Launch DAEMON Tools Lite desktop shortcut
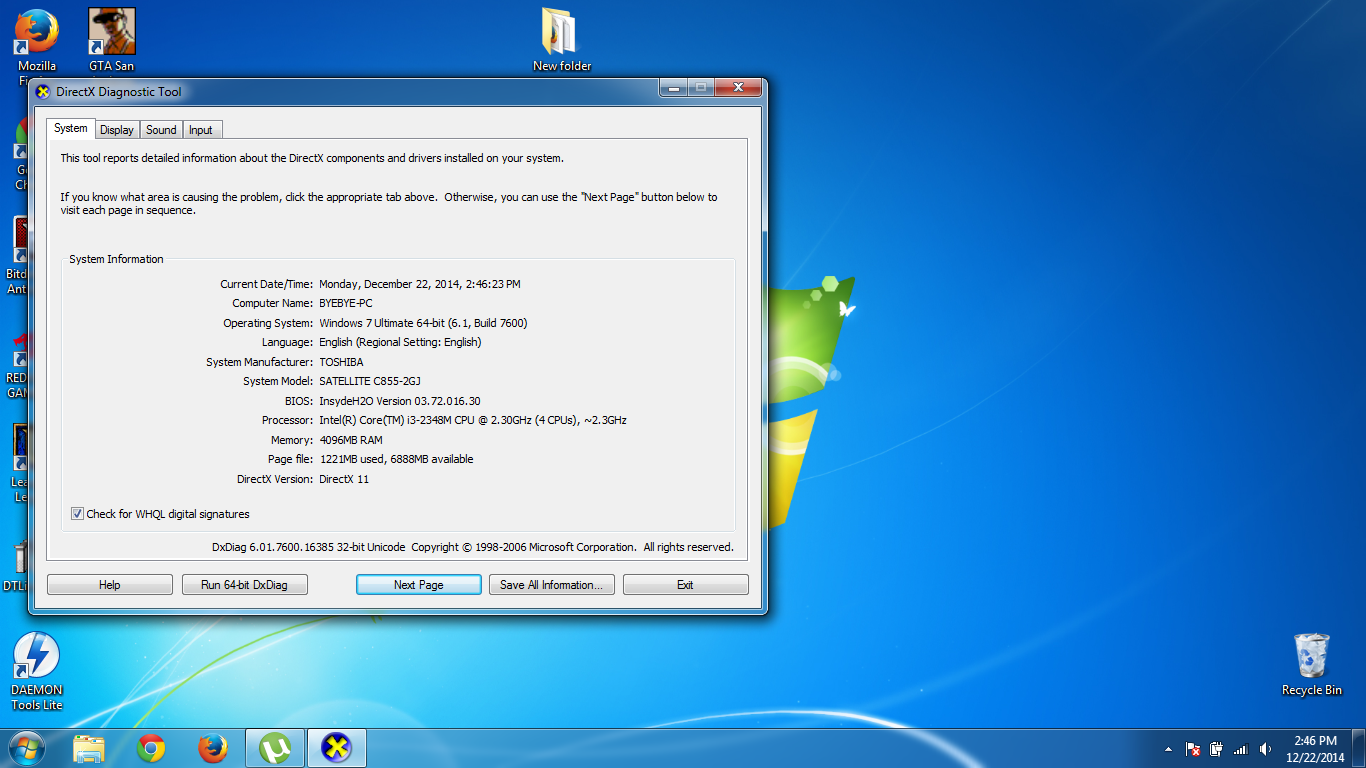1366x768 pixels. (36, 671)
